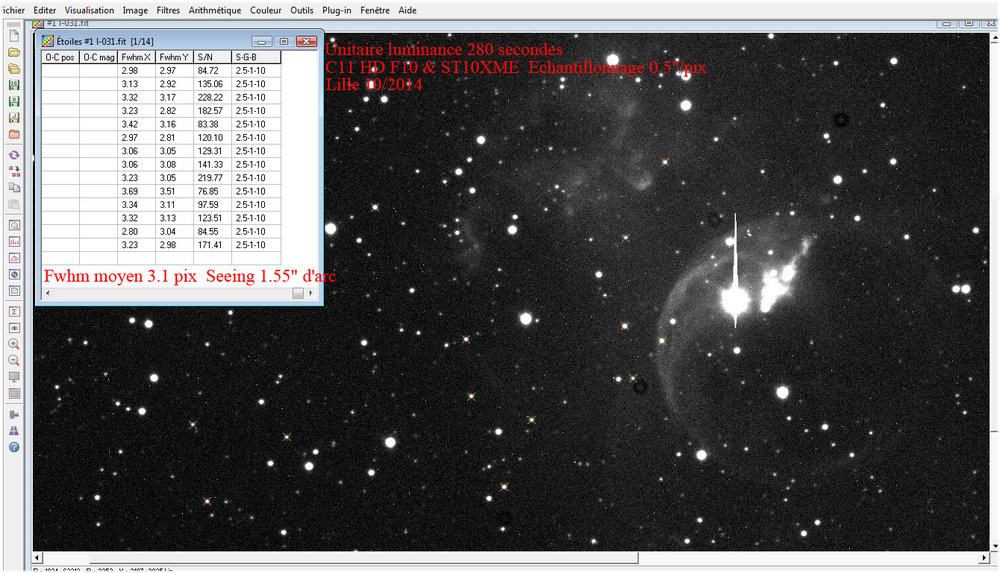This screenshot has height=573, width=1000.
Task: Click the magnifier-in-window inspect icon
Action: pos(14,225)
